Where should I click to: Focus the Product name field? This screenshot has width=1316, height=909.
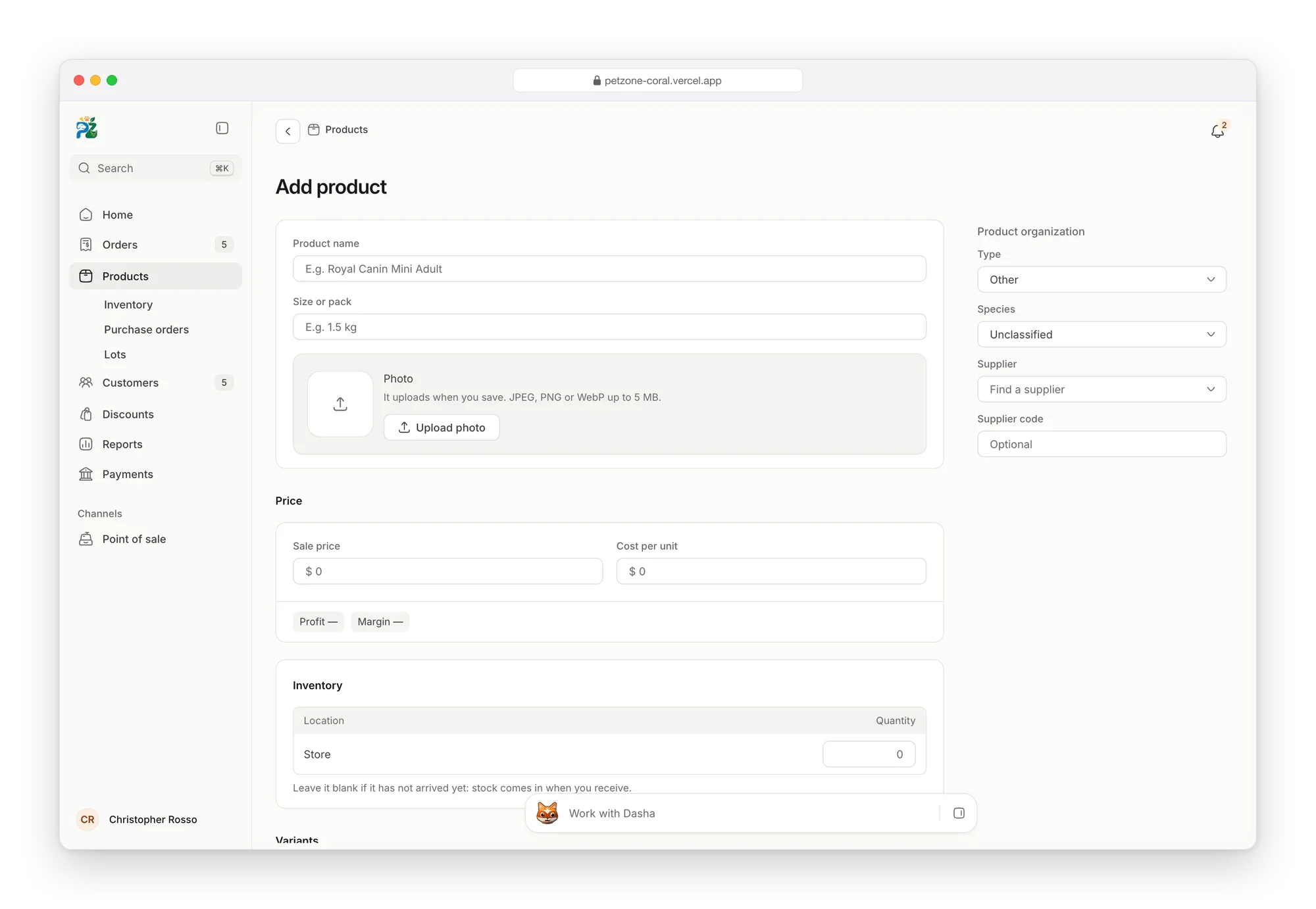[609, 268]
